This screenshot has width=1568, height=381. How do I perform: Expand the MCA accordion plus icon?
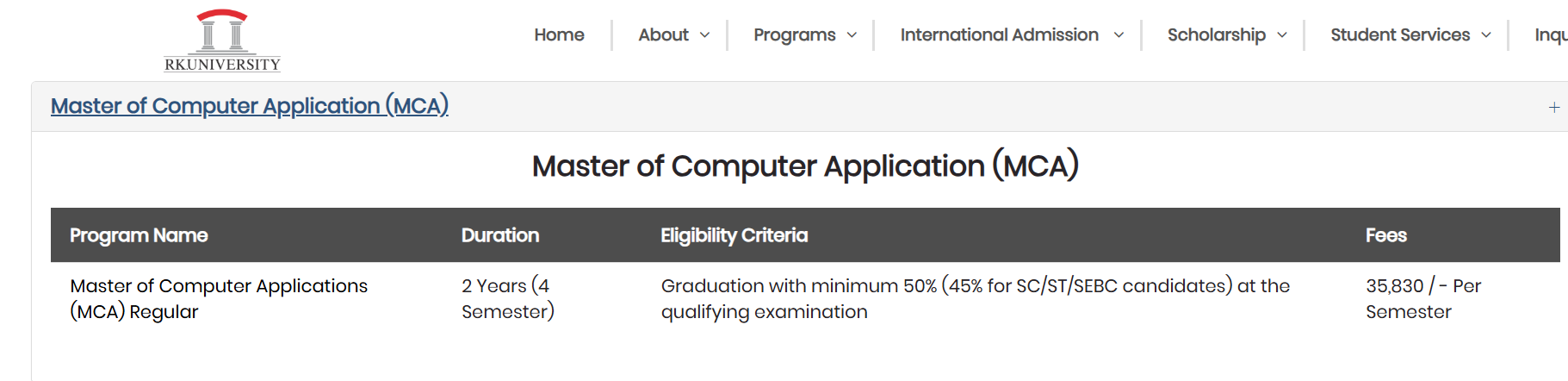pyautogui.click(x=1554, y=107)
